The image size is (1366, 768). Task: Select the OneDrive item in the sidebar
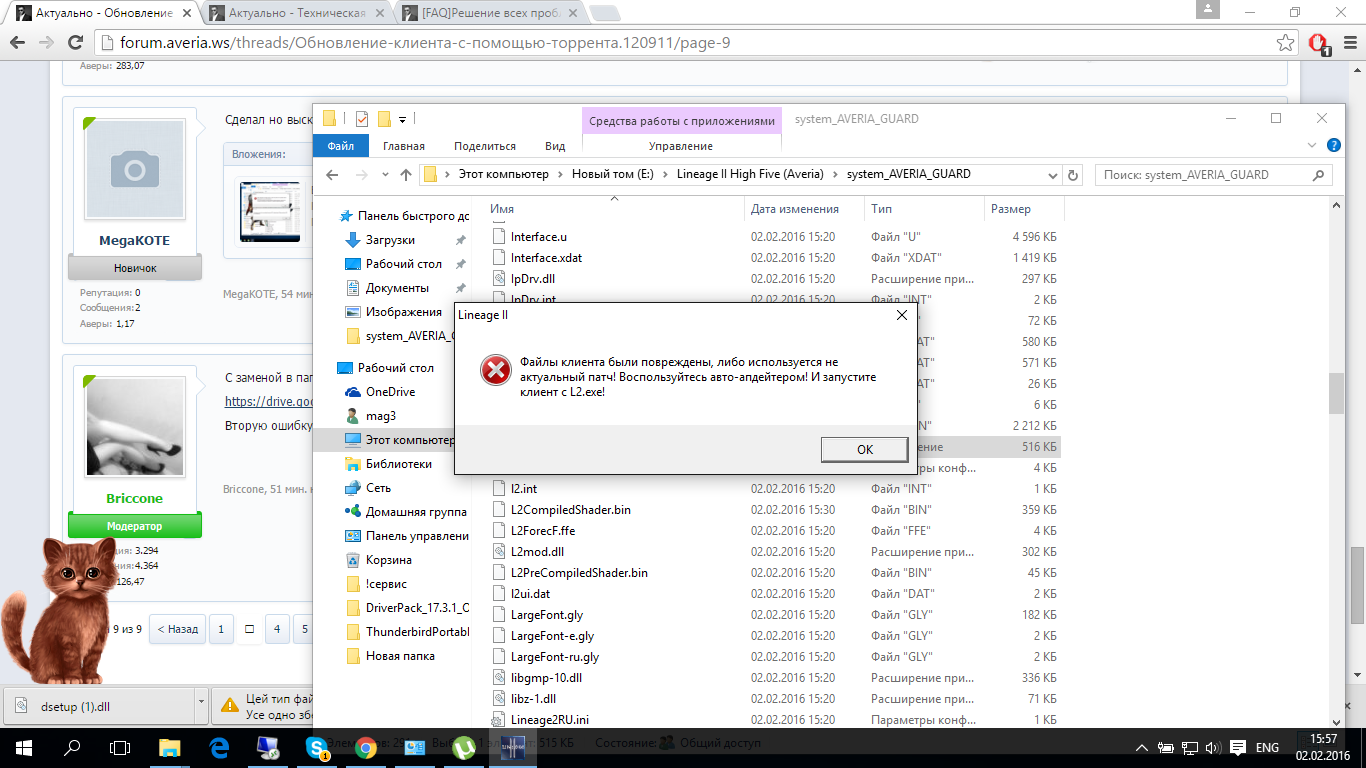(x=390, y=392)
